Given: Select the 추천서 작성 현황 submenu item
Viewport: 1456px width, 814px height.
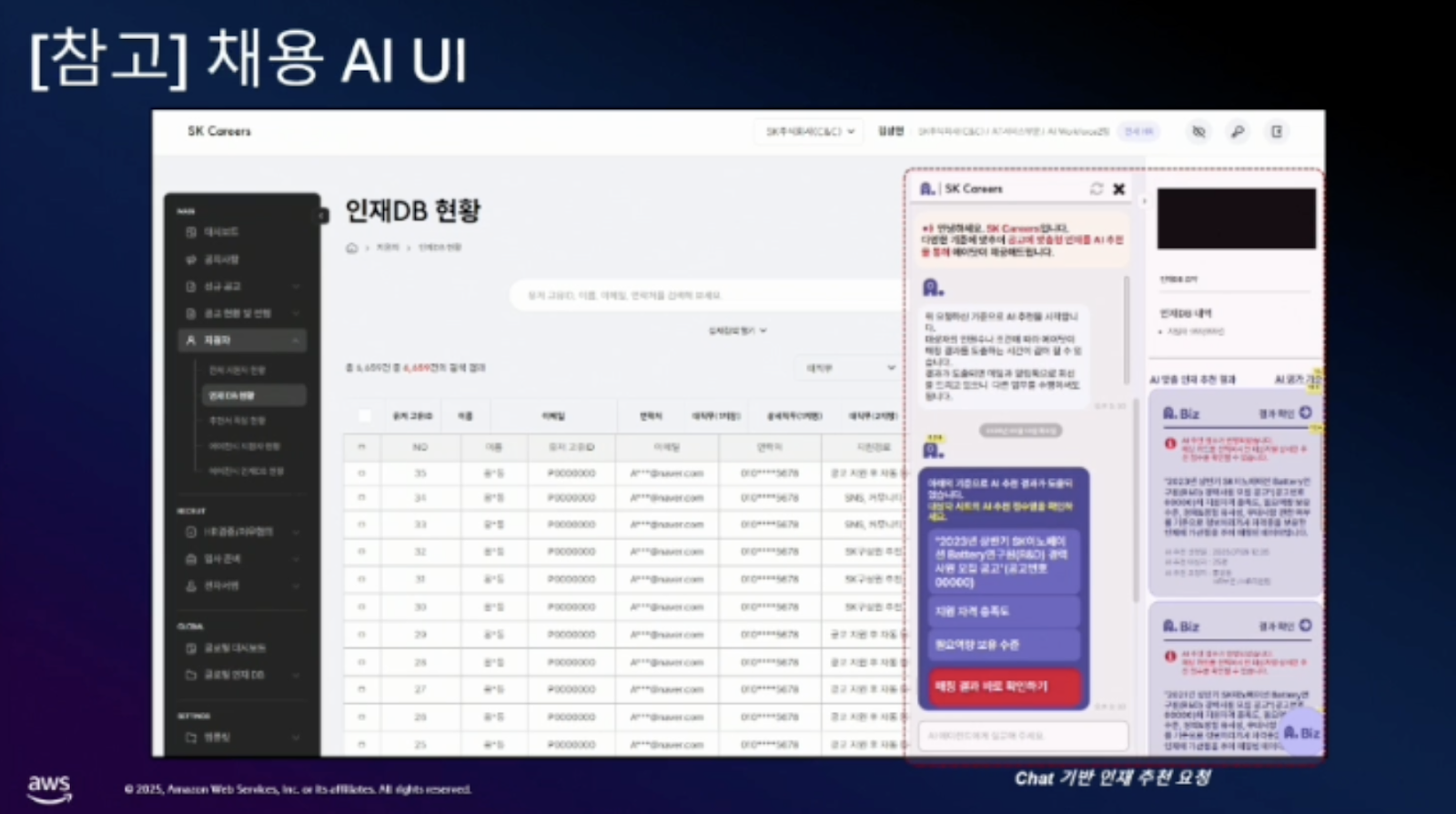Looking at the screenshot, I should [238, 421].
